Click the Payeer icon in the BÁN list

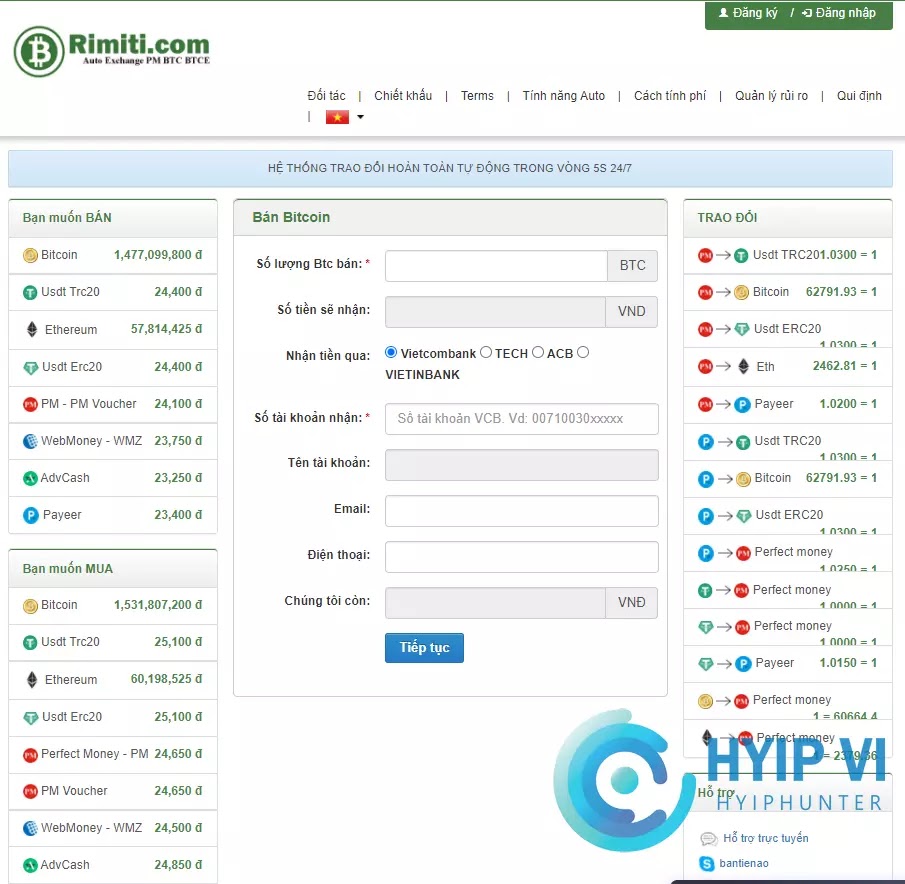(x=31, y=515)
